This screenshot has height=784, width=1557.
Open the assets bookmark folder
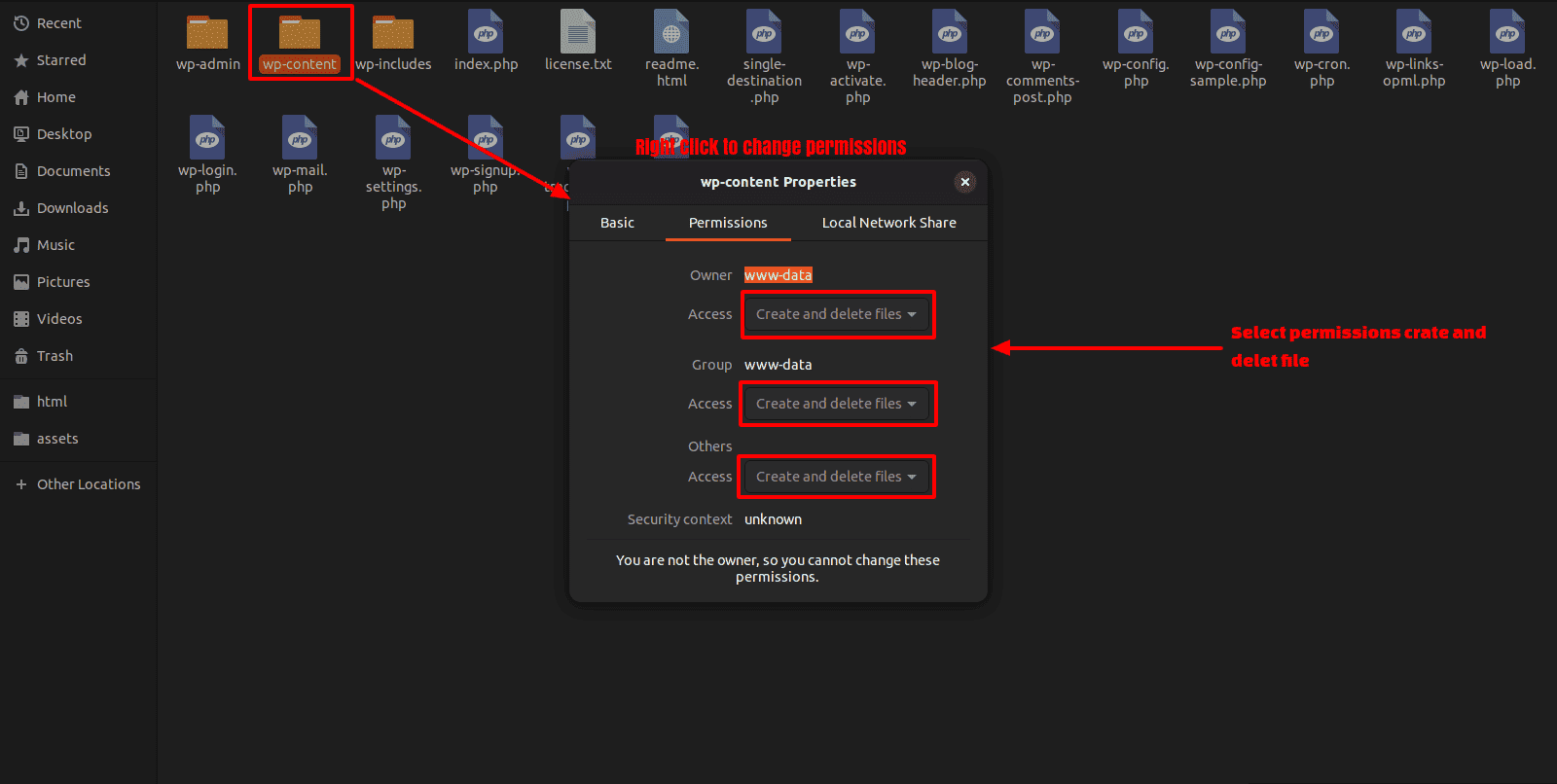coord(78,439)
